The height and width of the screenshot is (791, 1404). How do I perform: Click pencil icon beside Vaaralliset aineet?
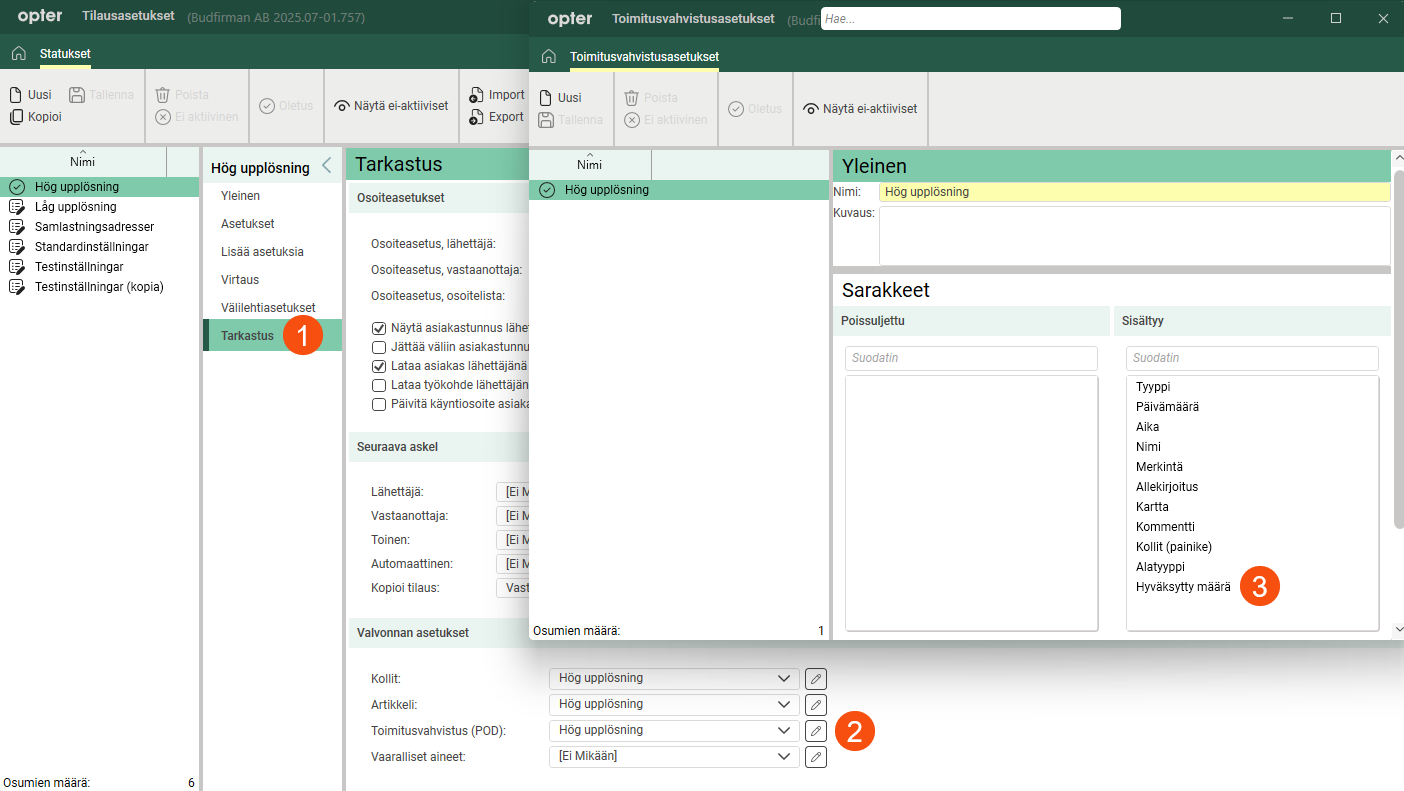816,757
